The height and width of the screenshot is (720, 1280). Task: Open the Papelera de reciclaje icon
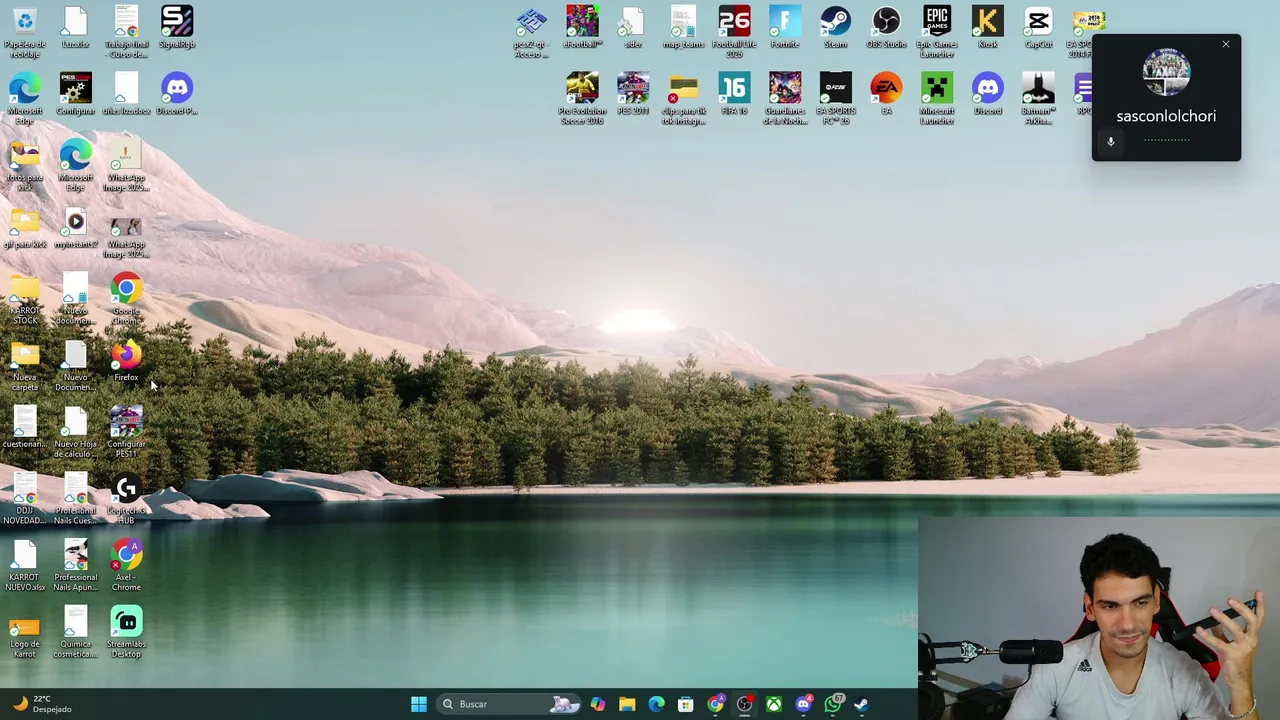25,31
